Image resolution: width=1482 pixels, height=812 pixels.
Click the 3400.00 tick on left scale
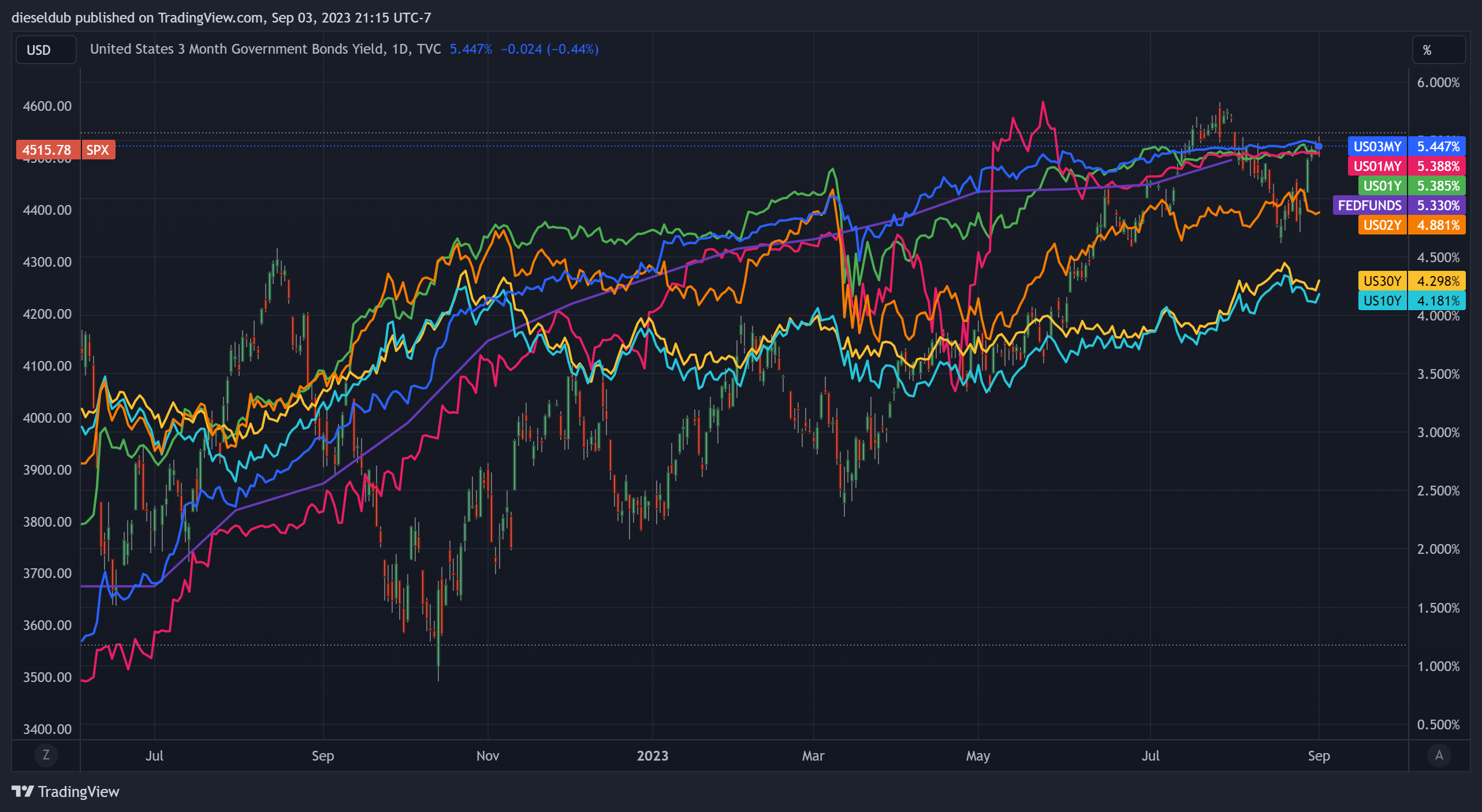(x=47, y=729)
